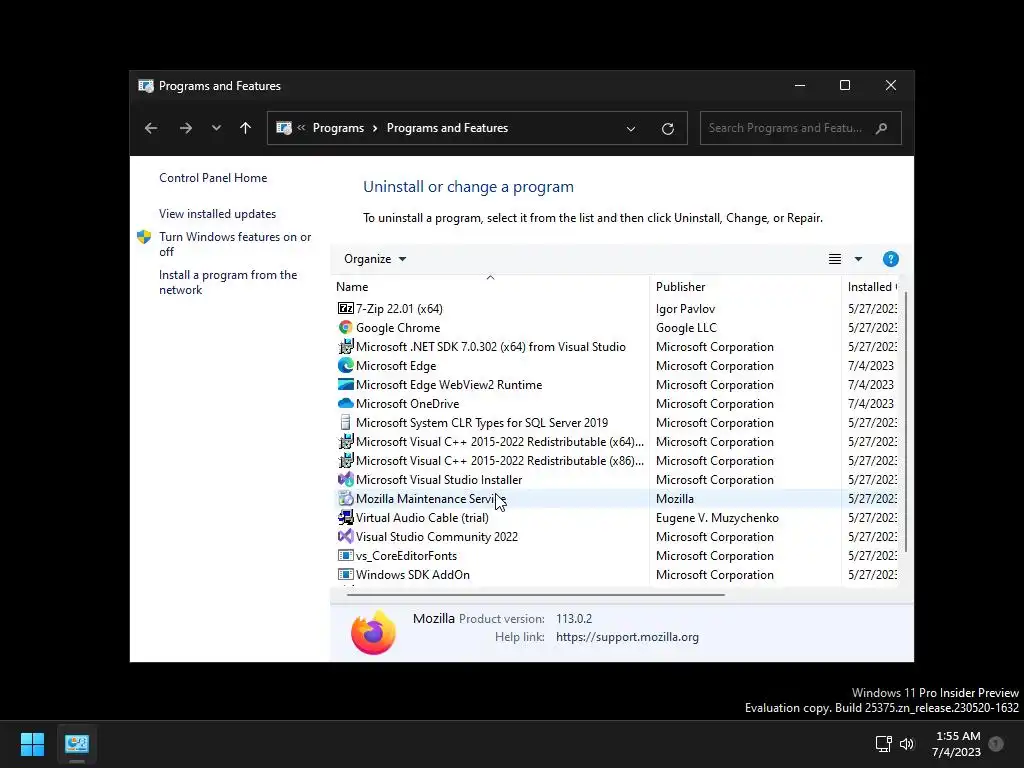This screenshot has width=1024, height=768.
Task: Click the Visual Studio Installer icon
Action: pos(345,479)
